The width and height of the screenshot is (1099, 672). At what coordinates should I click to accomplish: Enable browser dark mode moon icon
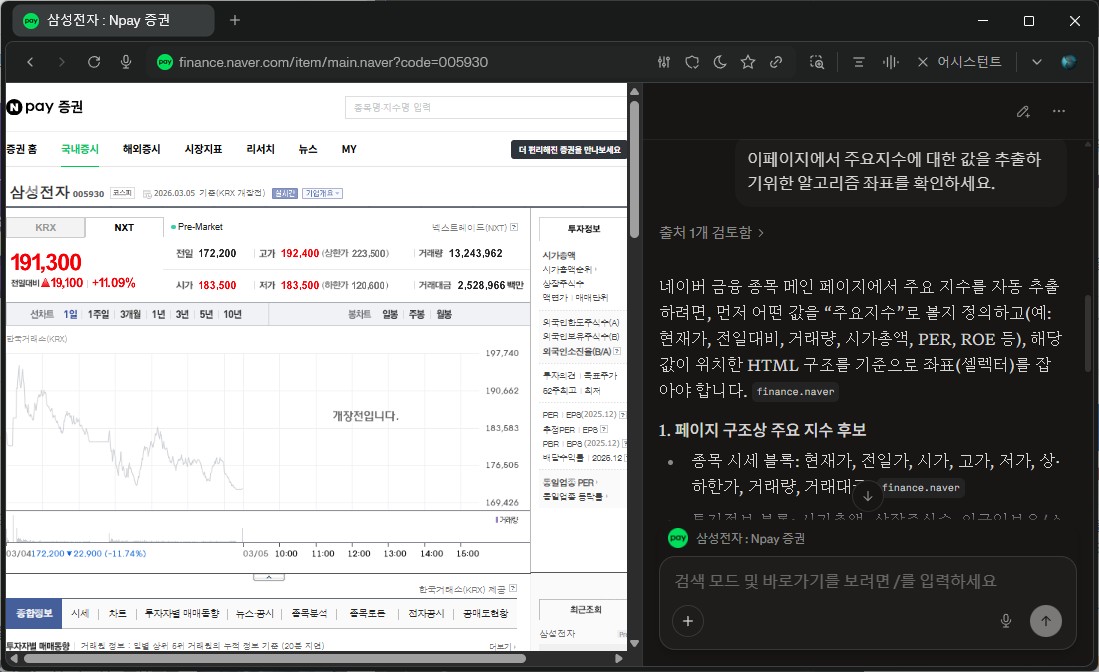720,62
